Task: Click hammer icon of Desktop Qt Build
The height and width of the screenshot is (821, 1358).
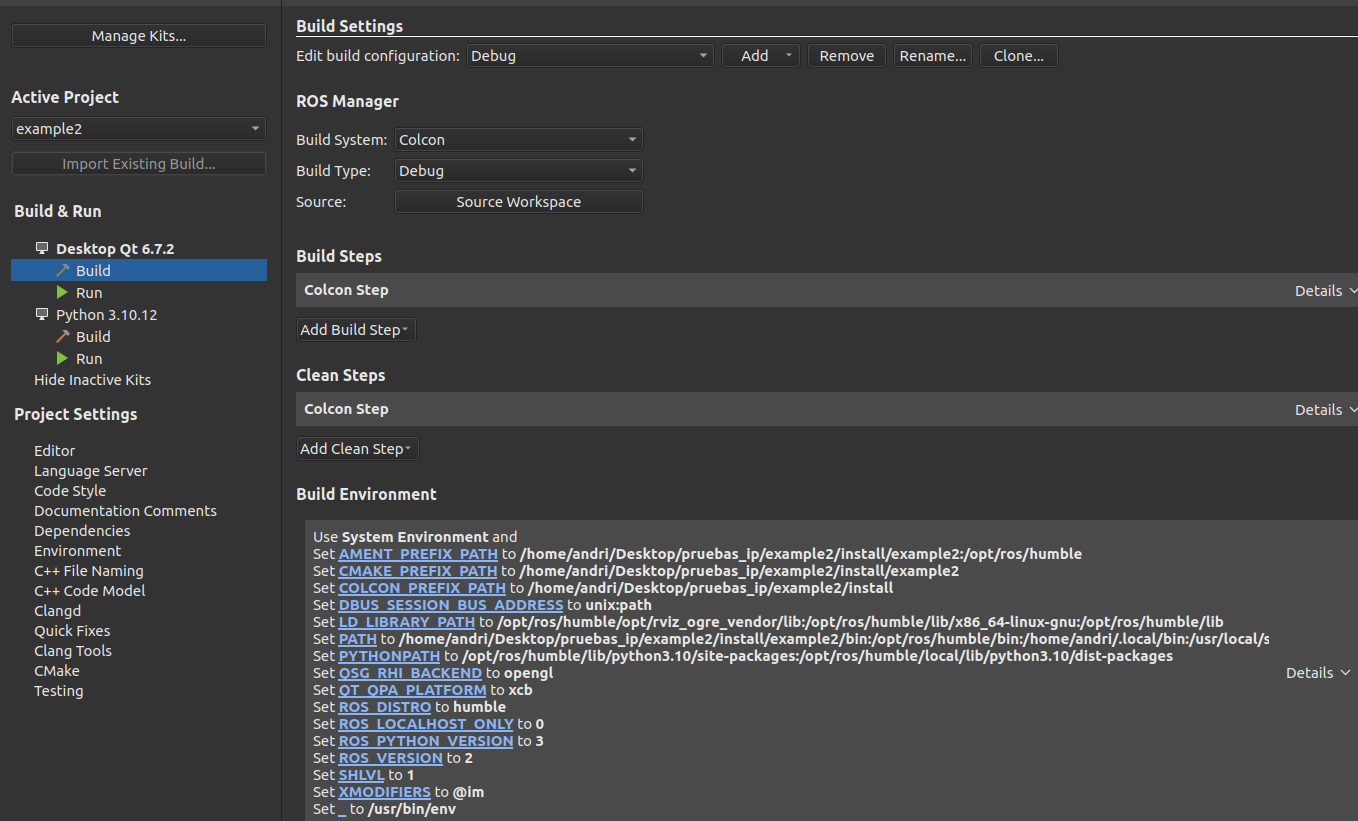Action: click(x=63, y=271)
